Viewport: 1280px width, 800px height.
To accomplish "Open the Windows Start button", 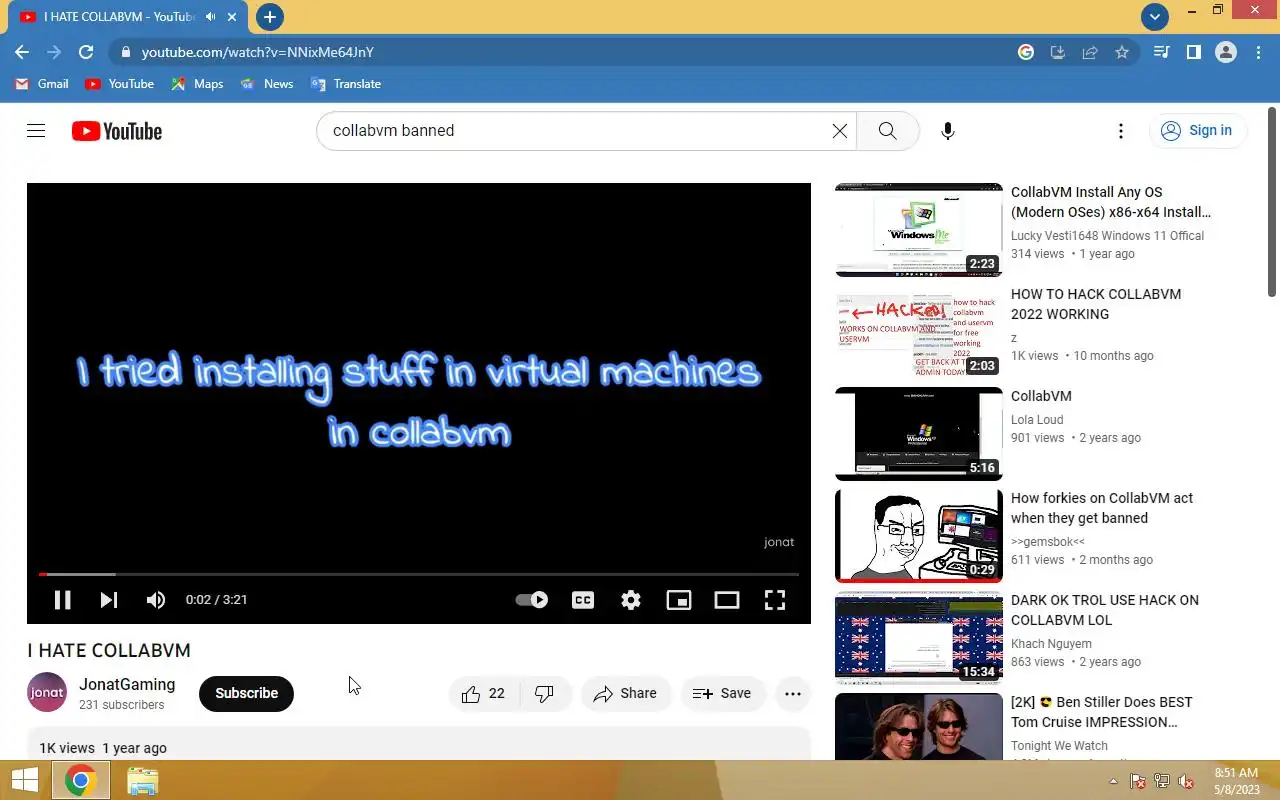I will [x=25, y=780].
